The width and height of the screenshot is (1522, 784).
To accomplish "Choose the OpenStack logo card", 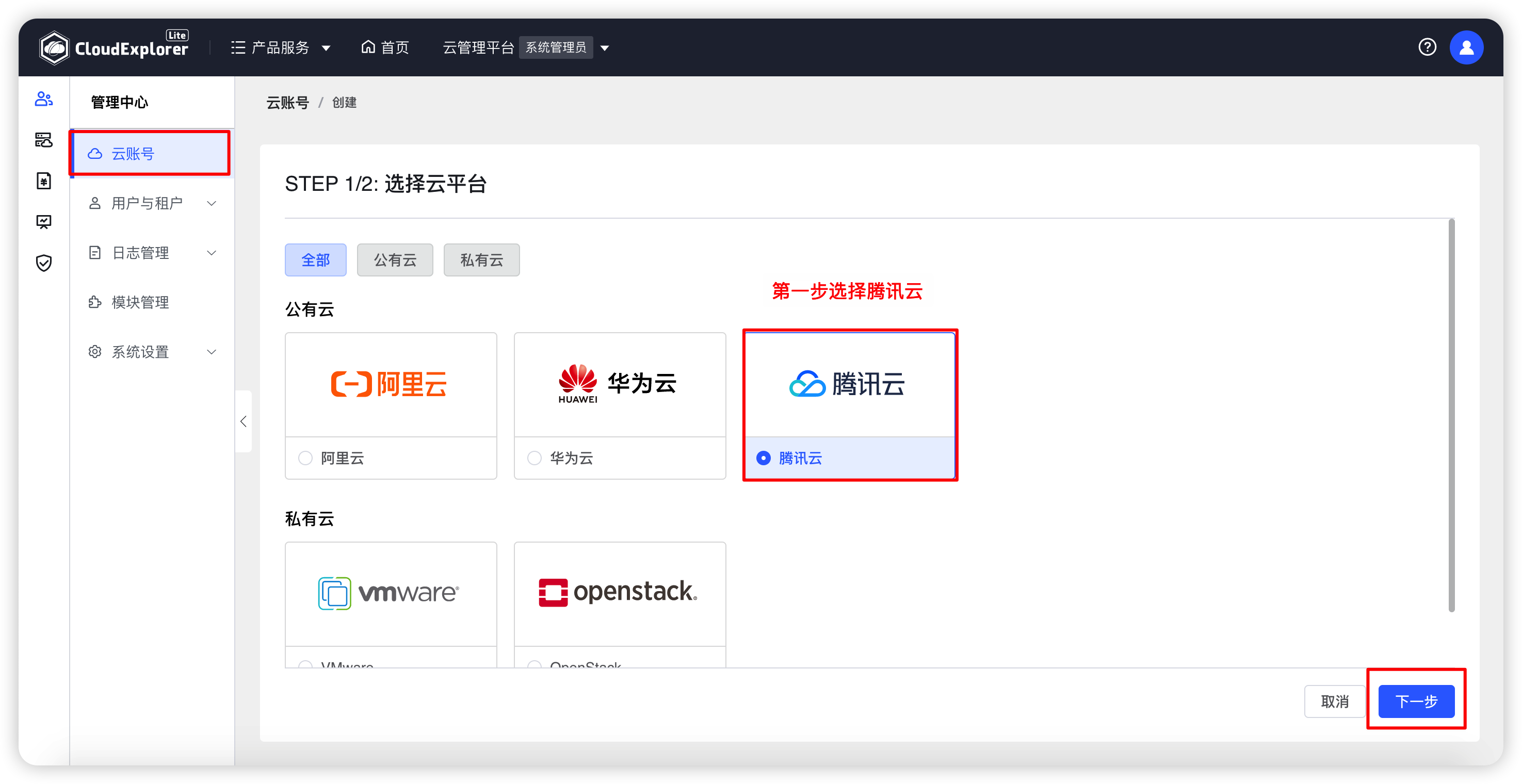I will (x=620, y=594).
